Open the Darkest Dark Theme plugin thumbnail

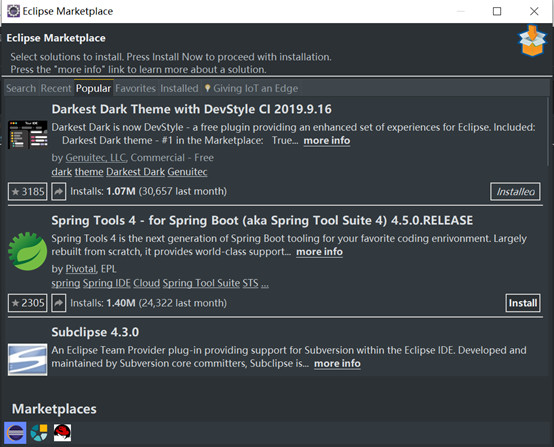click(x=28, y=135)
